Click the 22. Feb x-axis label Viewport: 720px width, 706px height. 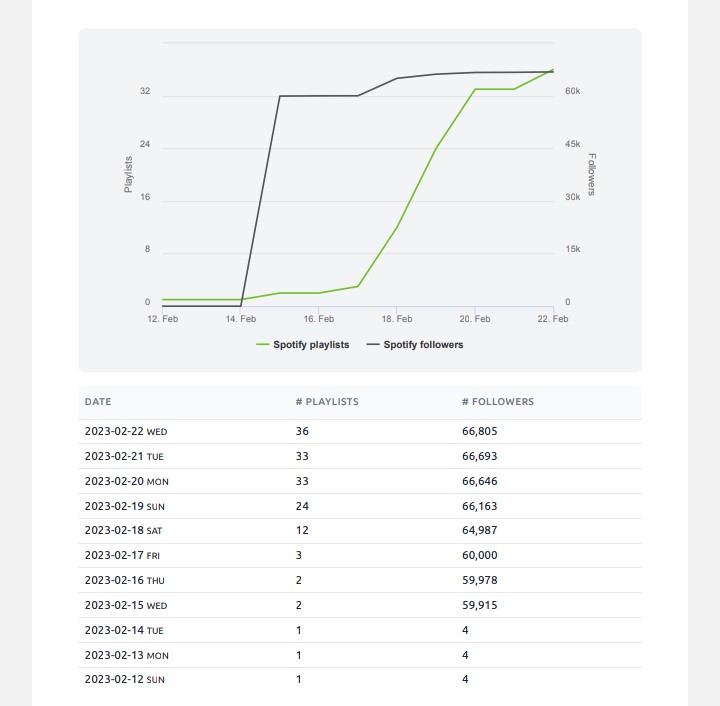tap(553, 319)
